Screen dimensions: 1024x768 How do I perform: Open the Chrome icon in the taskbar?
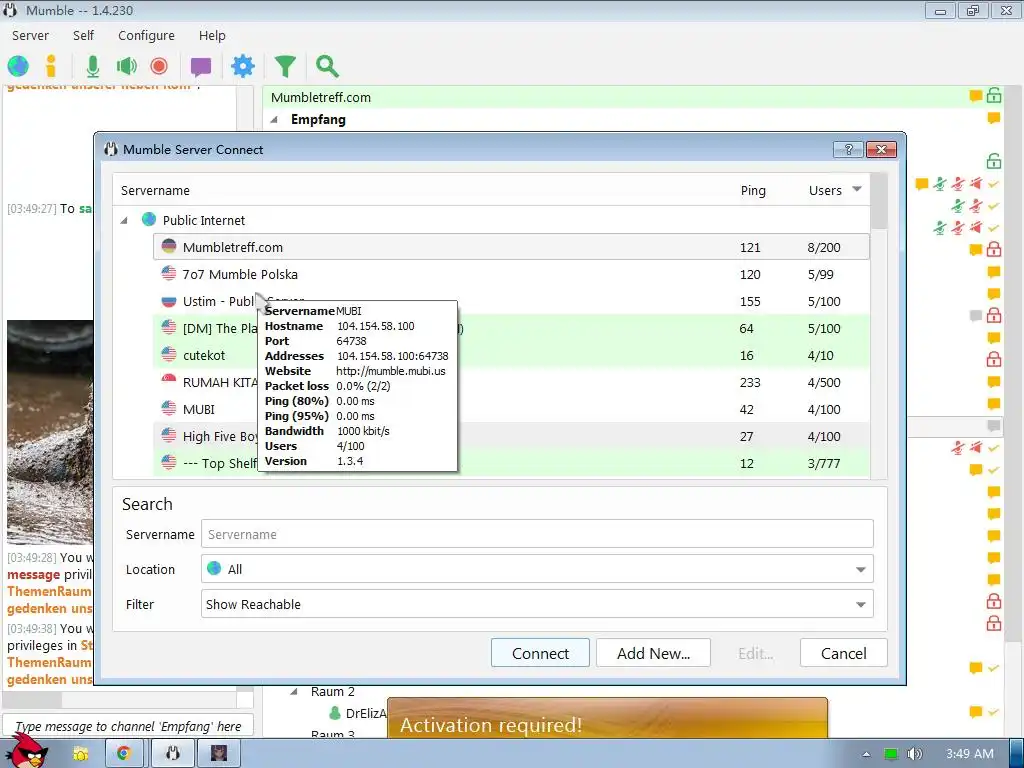124,754
